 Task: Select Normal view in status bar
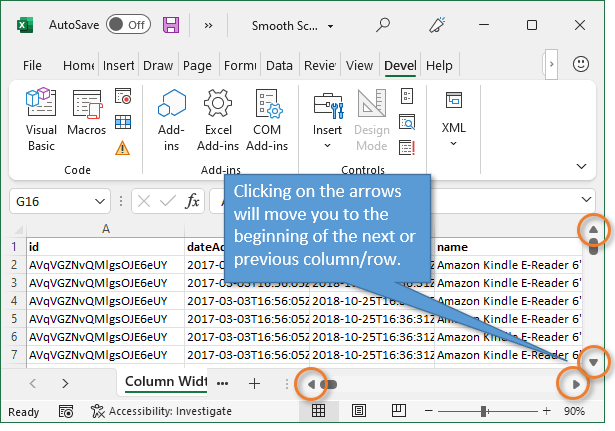point(318,411)
